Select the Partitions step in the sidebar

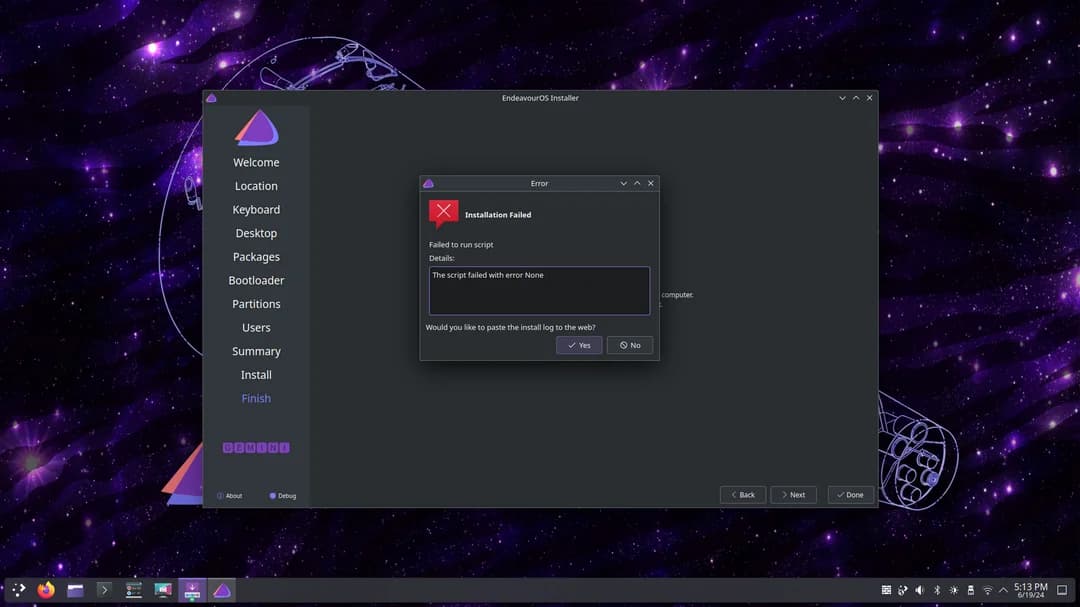point(256,303)
